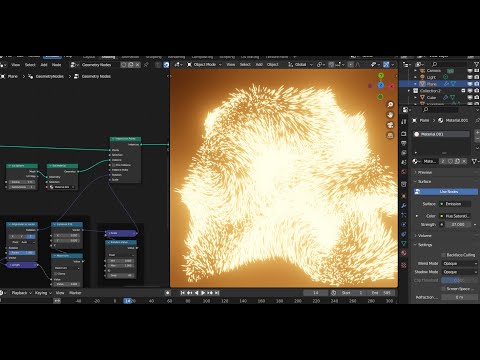The height and width of the screenshot is (360, 480).
Task: Play the animation in the timeline
Action: (203, 293)
